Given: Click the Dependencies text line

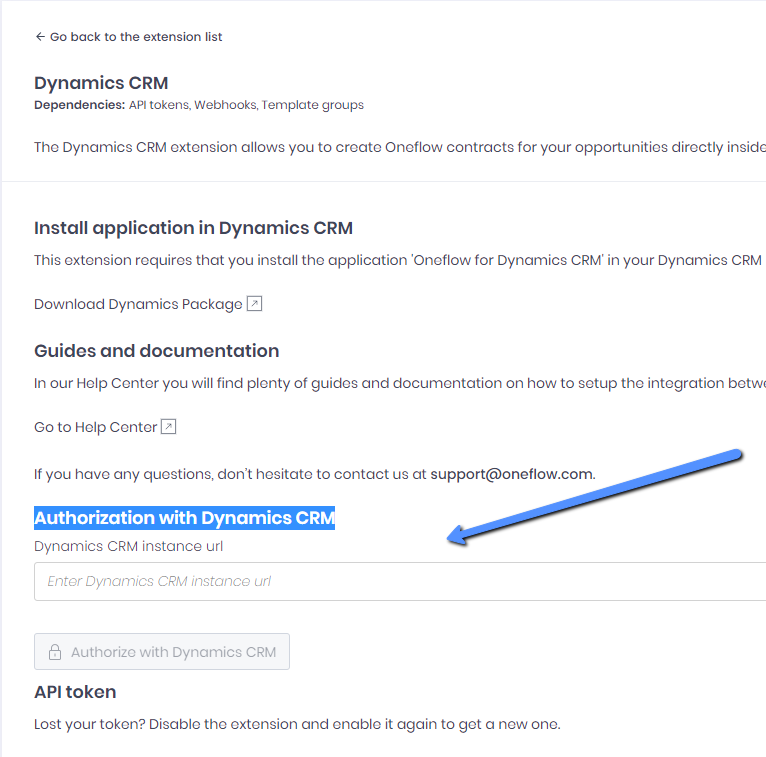Looking at the screenshot, I should 199,105.
